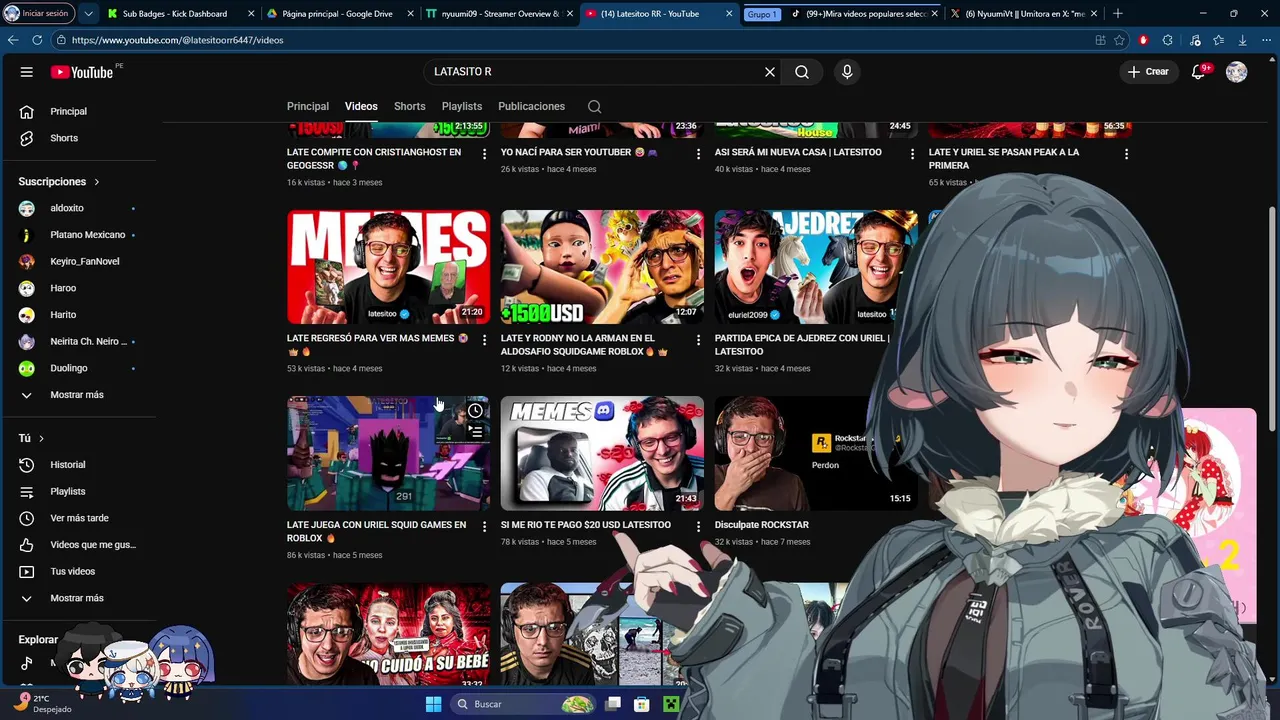1280x720 pixels.
Task: Go back with the browser back arrow
Action: coord(13,40)
